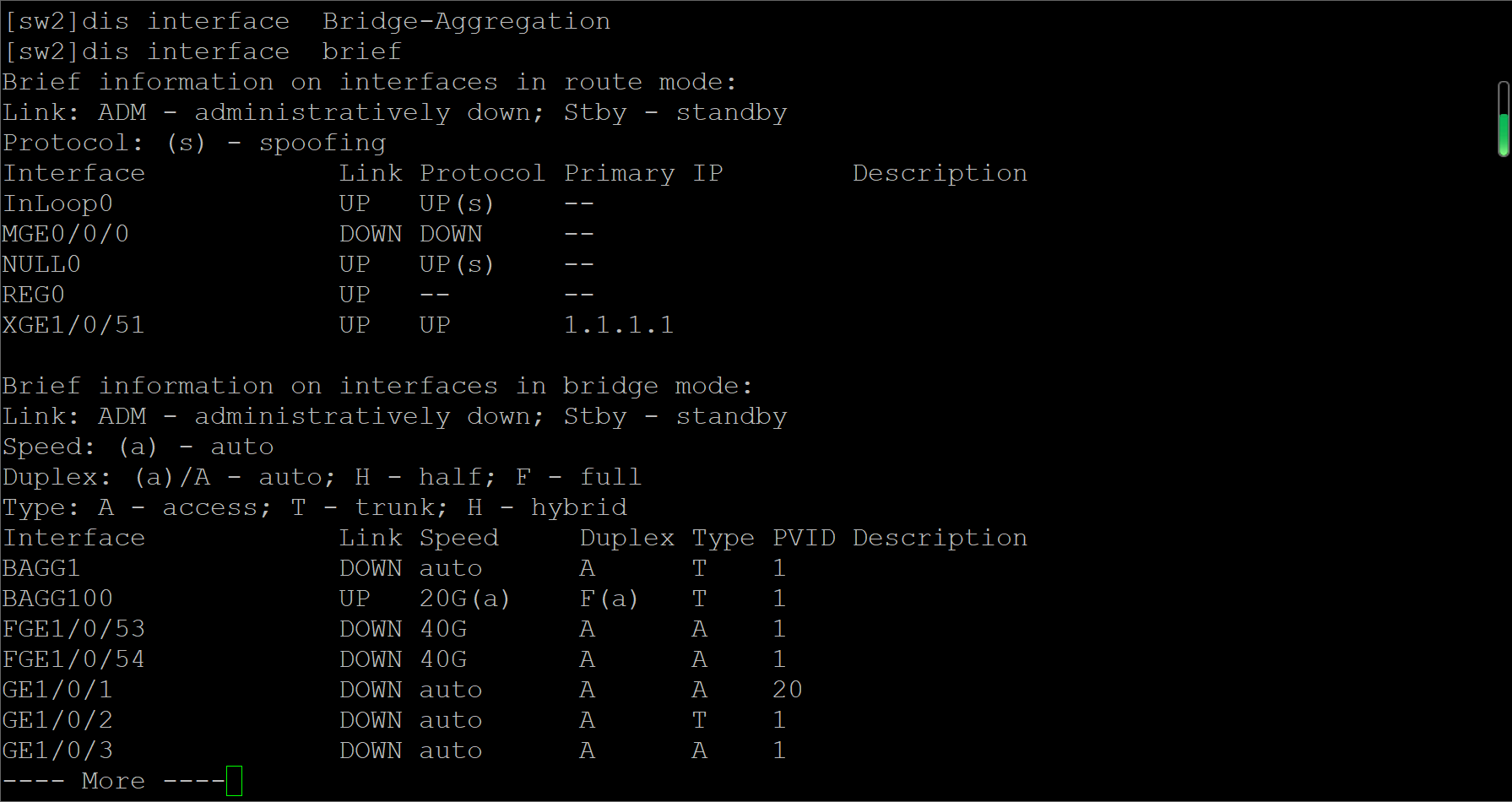
Task: Select the GE1/0/2 interface name
Action: click(x=57, y=720)
